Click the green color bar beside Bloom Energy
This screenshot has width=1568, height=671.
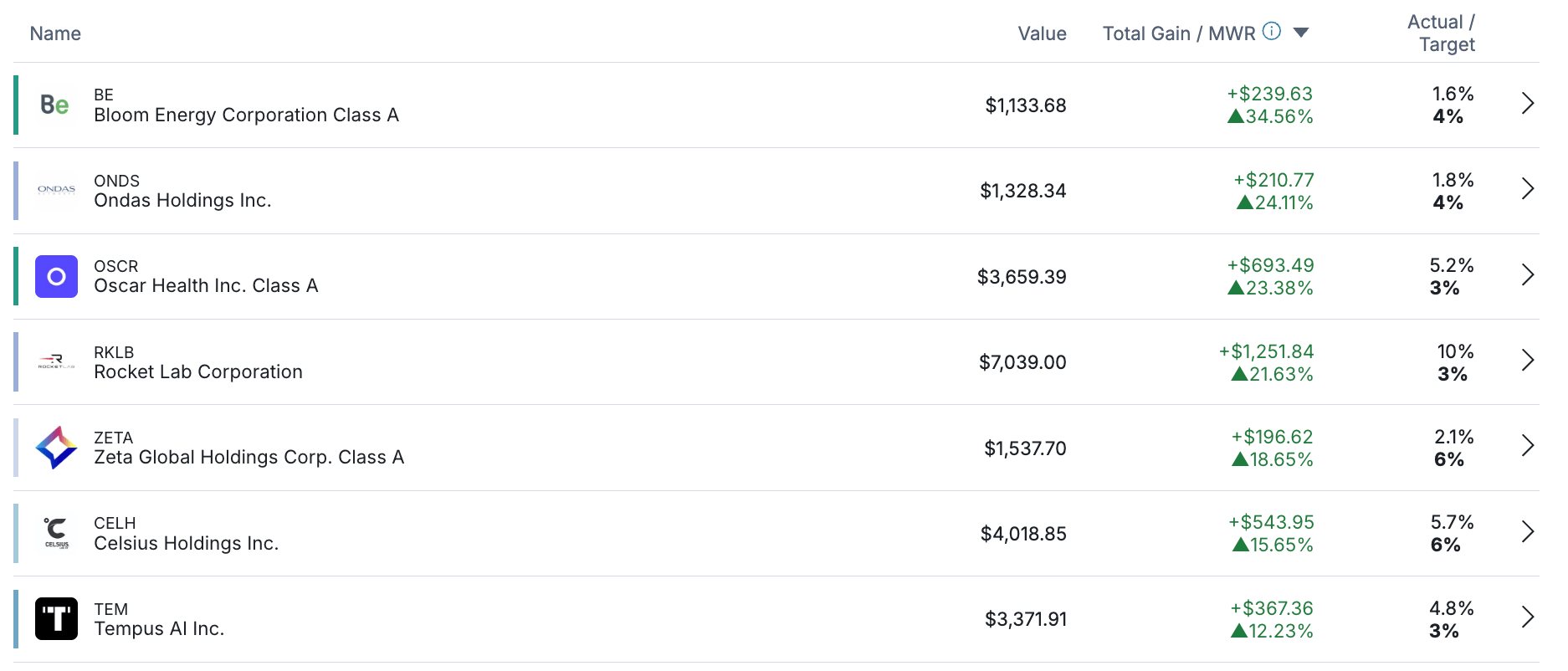pyautogui.click(x=16, y=105)
